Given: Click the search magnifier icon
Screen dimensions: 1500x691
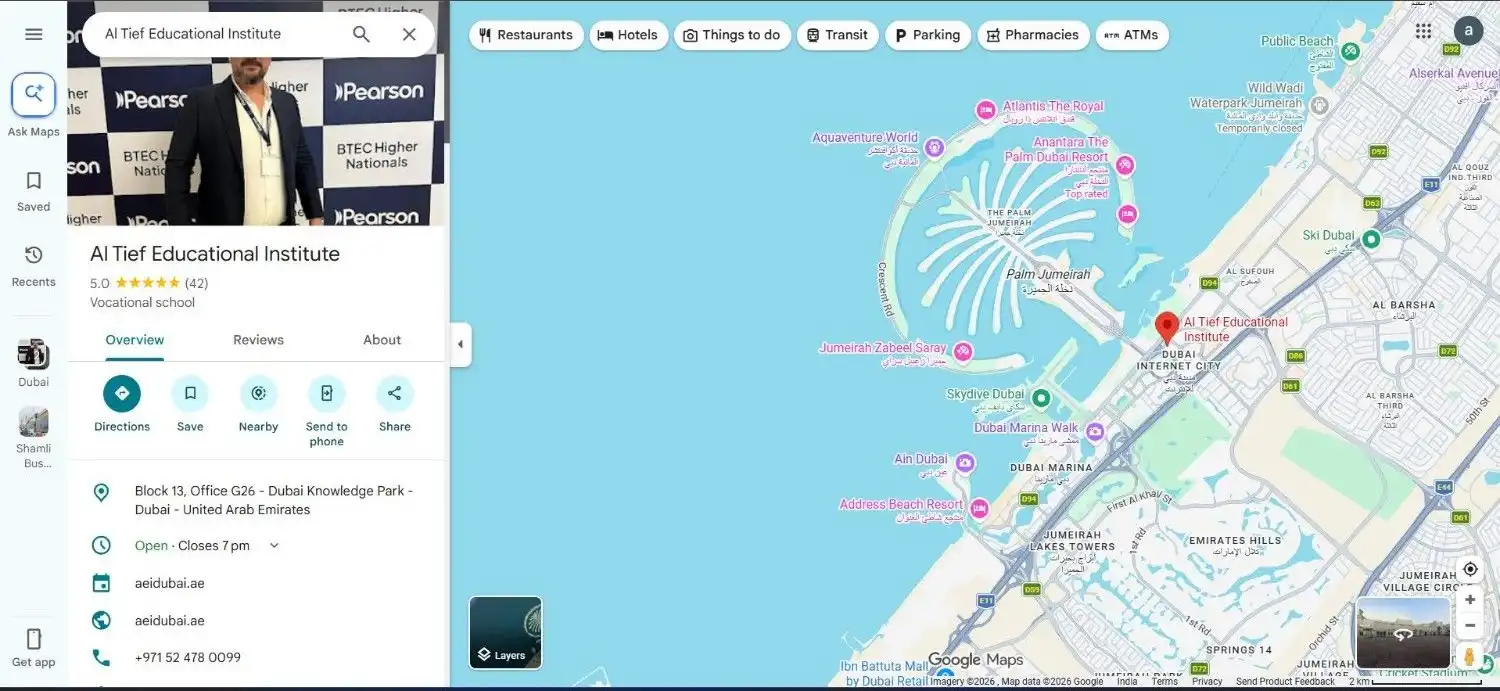Looking at the screenshot, I should pyautogui.click(x=361, y=34).
